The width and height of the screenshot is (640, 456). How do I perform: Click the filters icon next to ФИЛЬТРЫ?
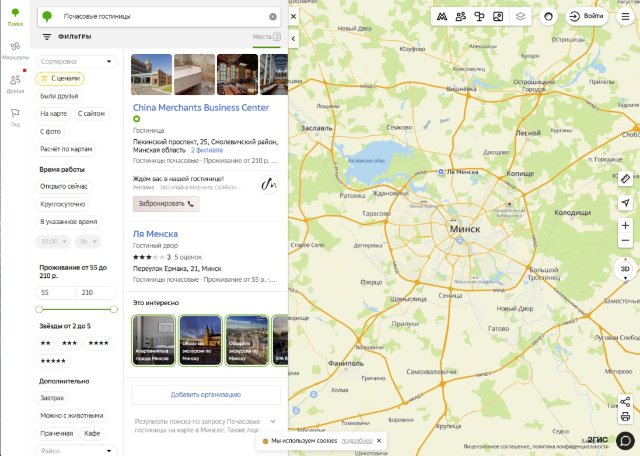pos(47,37)
